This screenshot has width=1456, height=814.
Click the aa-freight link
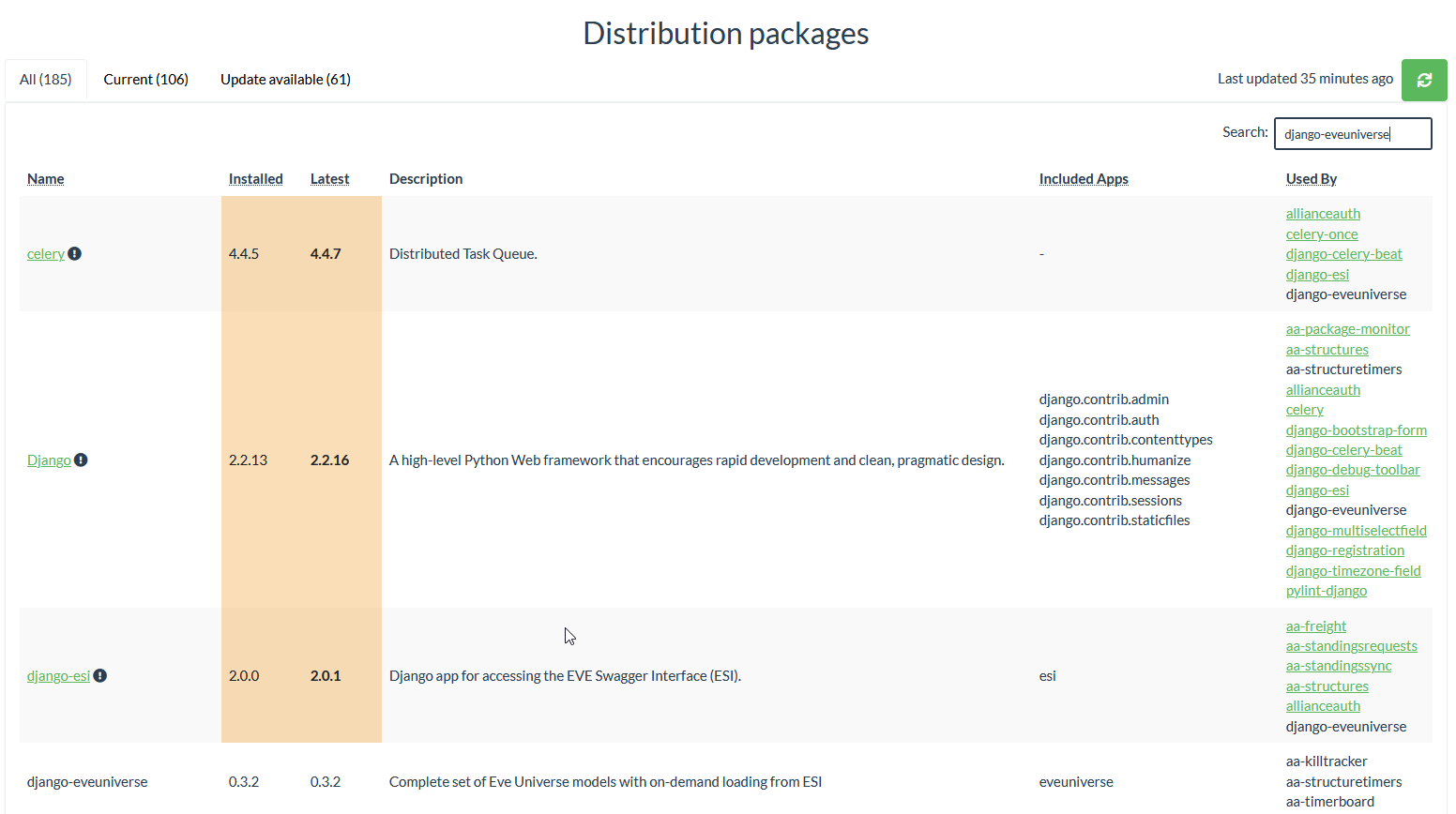(x=1316, y=626)
